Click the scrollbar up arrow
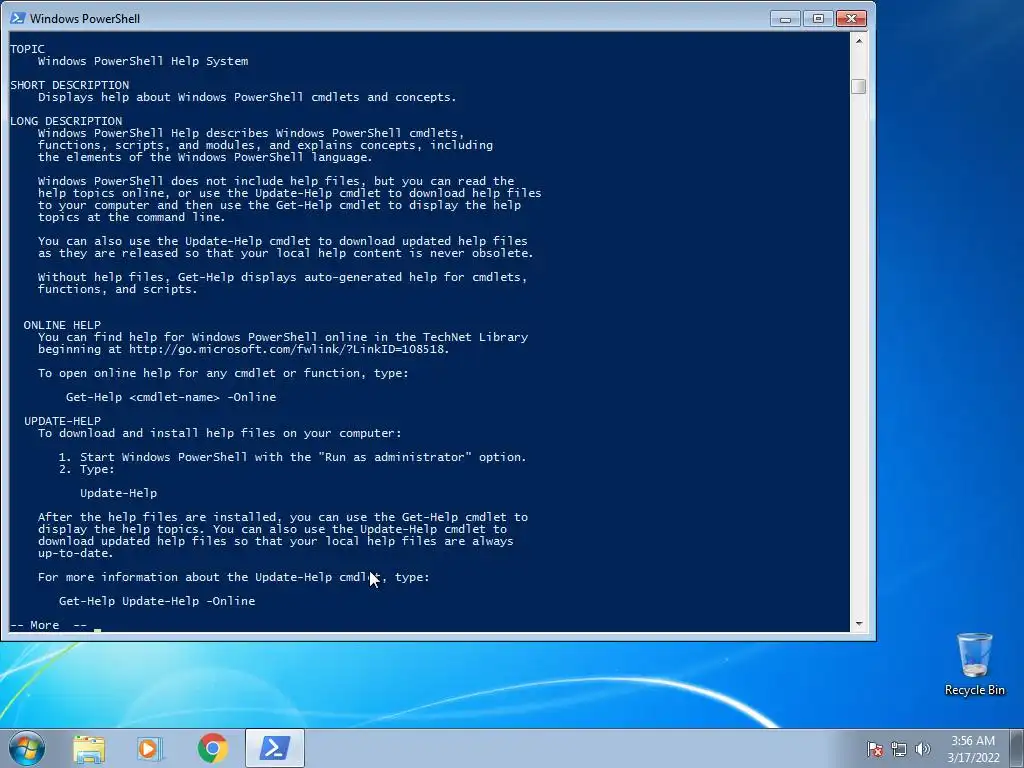The width and height of the screenshot is (1024, 768). click(859, 40)
